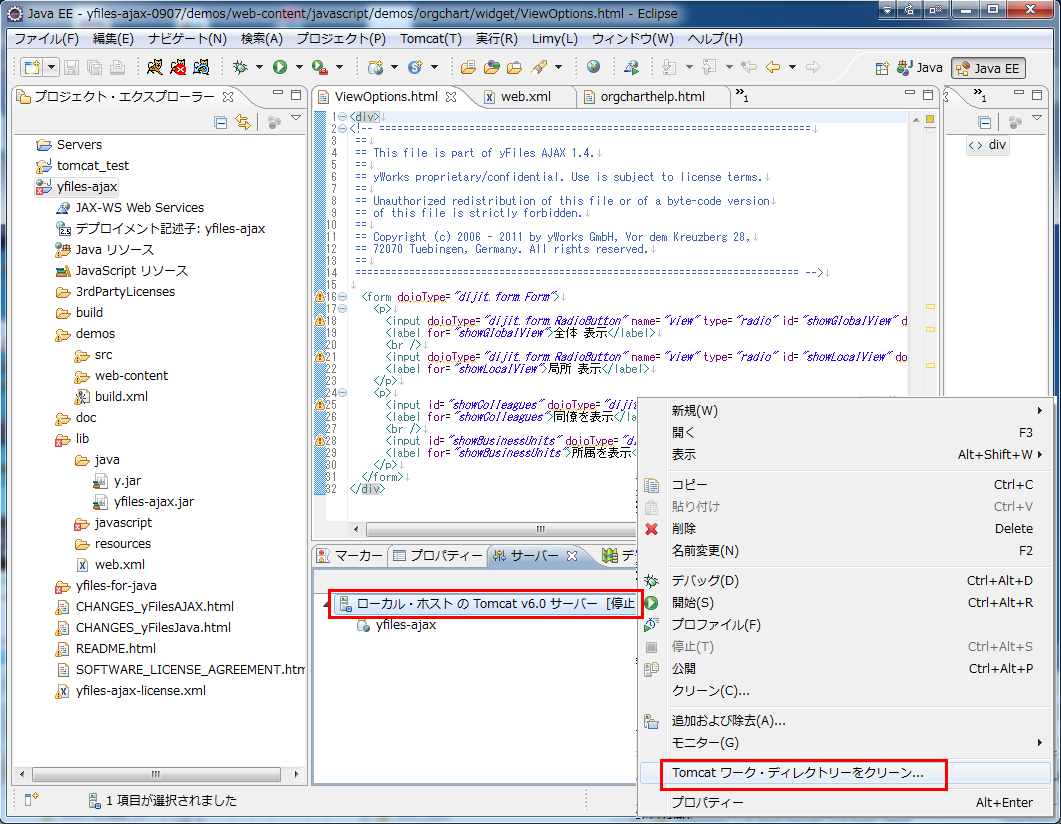Click the Start Tomcat toolbar icon
The height and width of the screenshot is (824, 1061).
[x=154, y=68]
